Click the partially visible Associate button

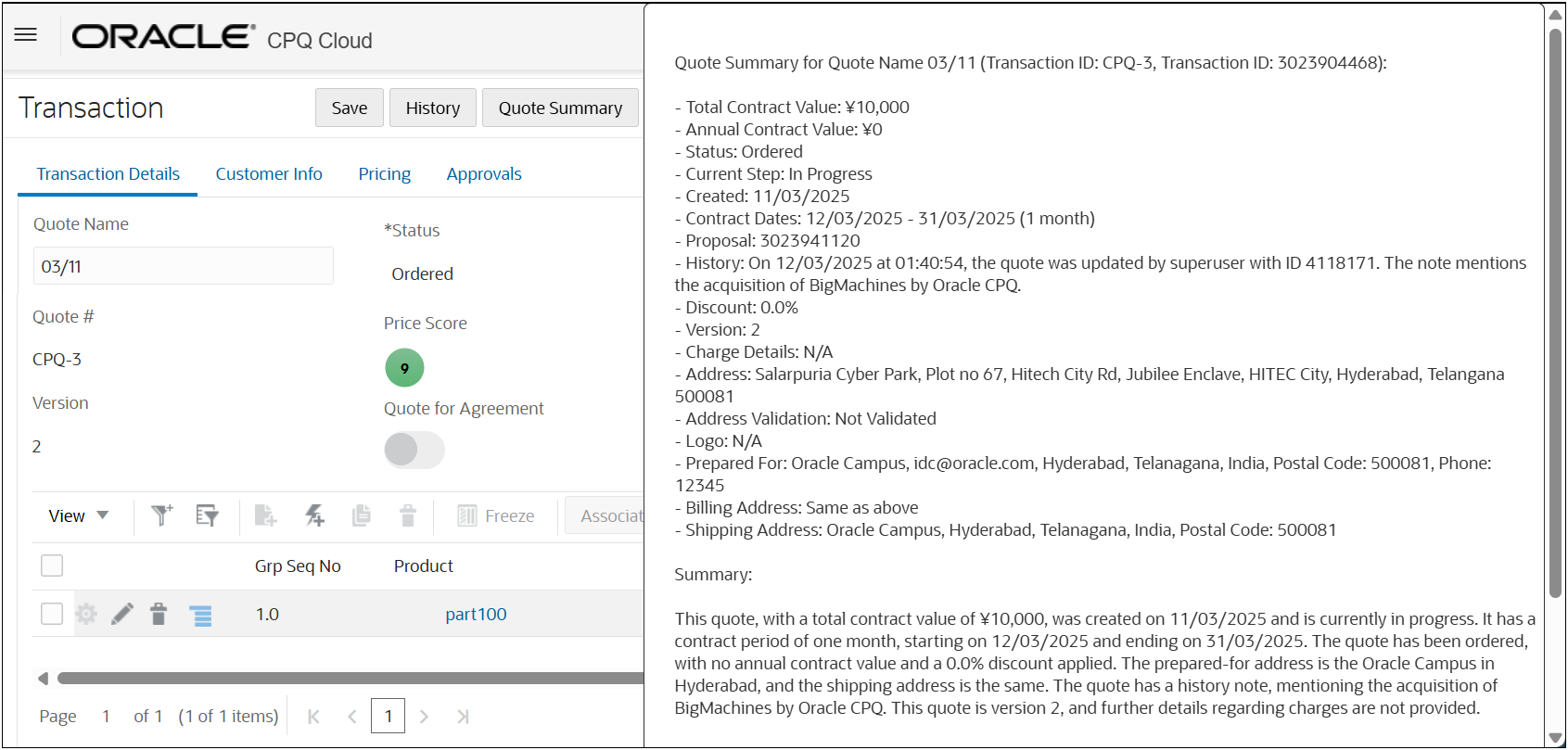pos(605,515)
